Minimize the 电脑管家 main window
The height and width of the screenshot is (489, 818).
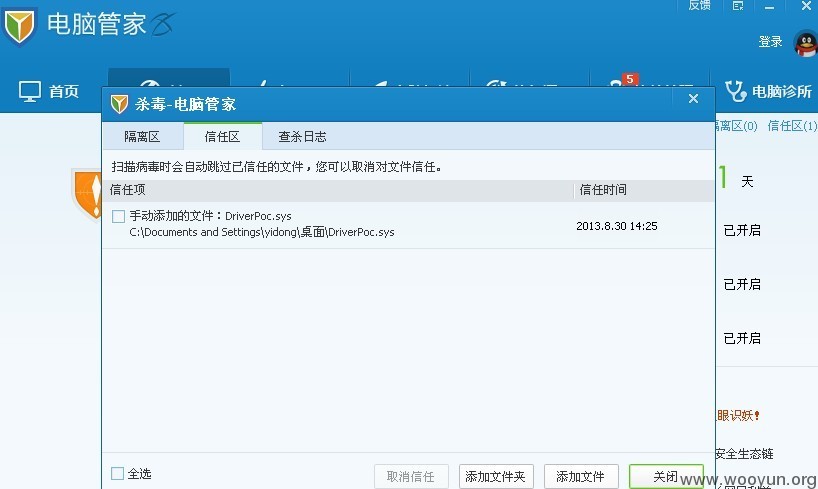tap(769, 7)
